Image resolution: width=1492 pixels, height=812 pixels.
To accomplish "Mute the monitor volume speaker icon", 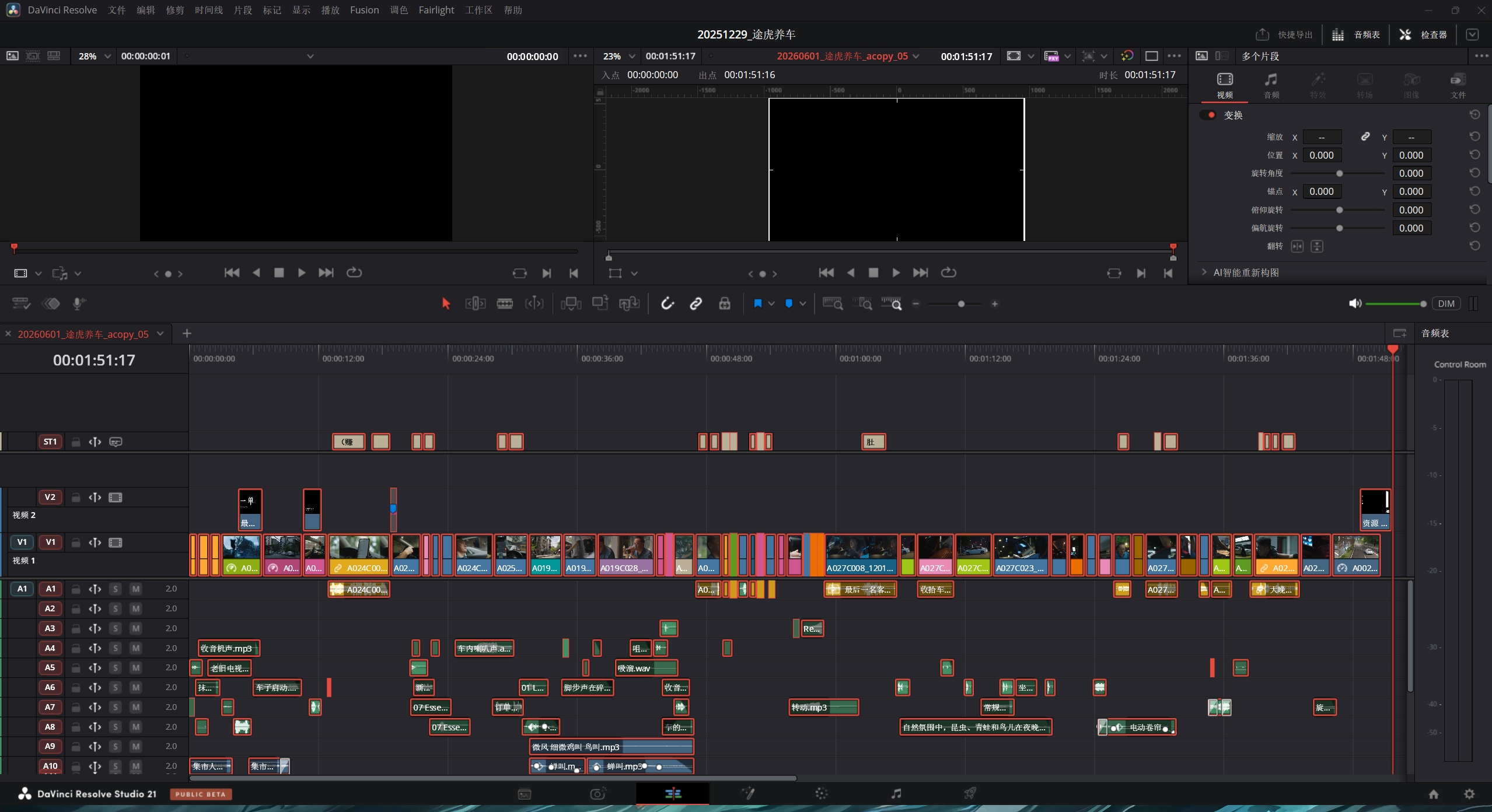I will click(x=1355, y=303).
